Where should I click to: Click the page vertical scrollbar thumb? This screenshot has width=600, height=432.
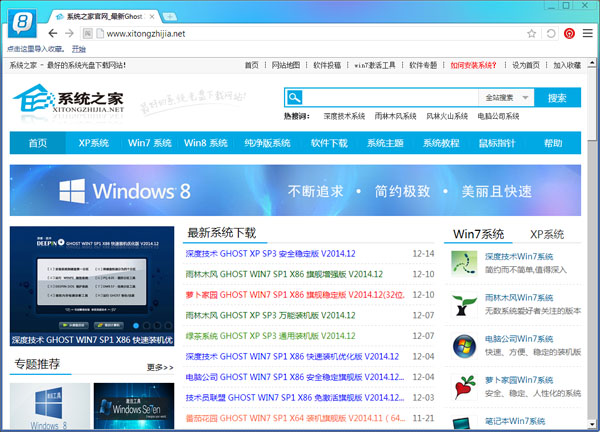click(x=592, y=101)
